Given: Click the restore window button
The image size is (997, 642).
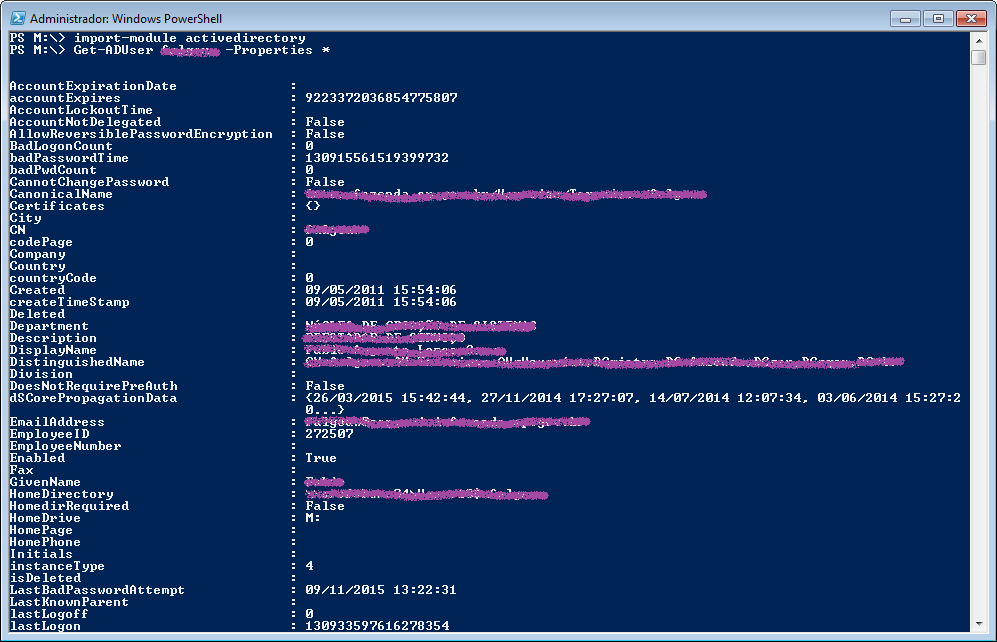Looking at the screenshot, I should [938, 17].
